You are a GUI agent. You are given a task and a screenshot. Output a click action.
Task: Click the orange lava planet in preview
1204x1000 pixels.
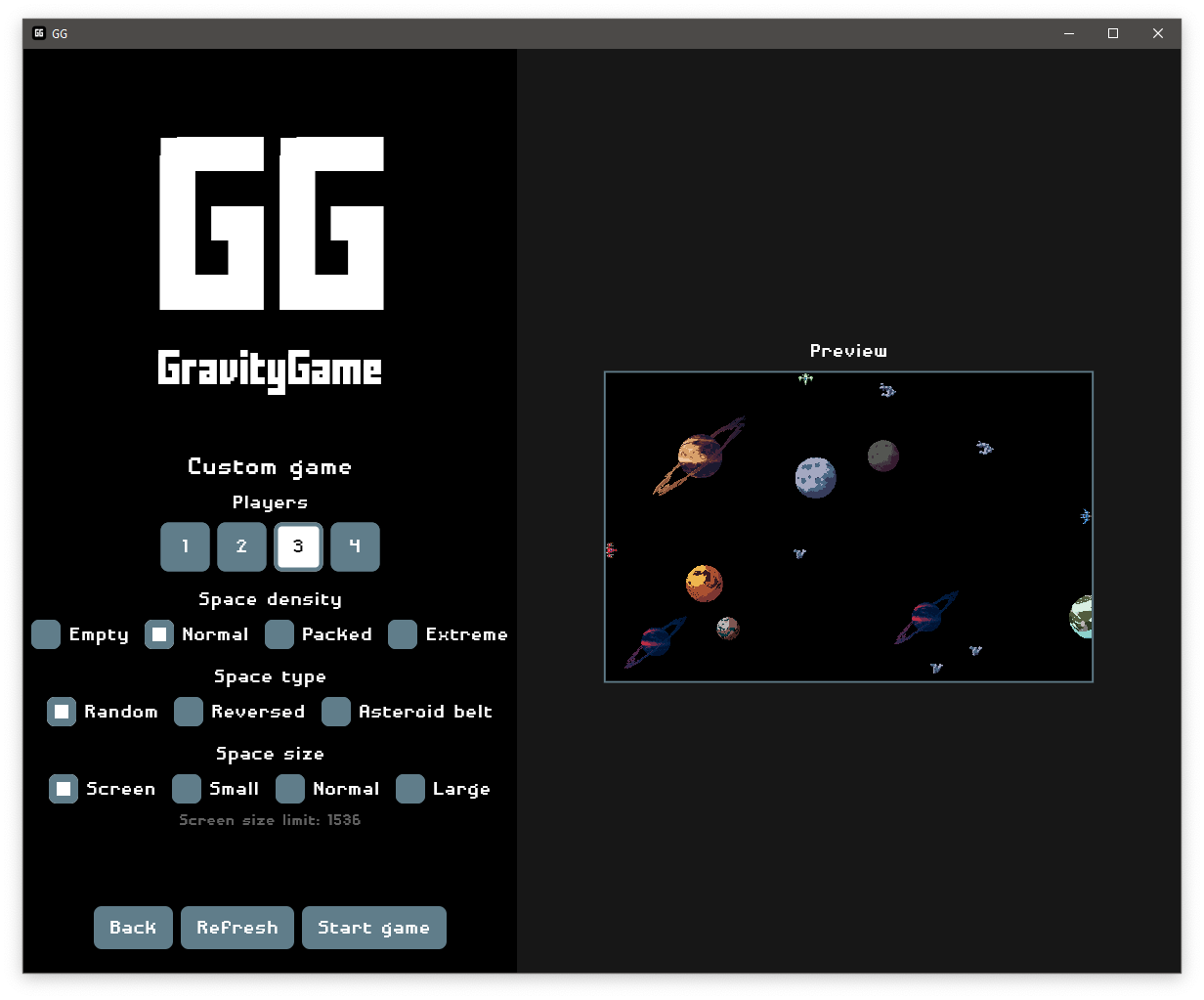(x=704, y=584)
